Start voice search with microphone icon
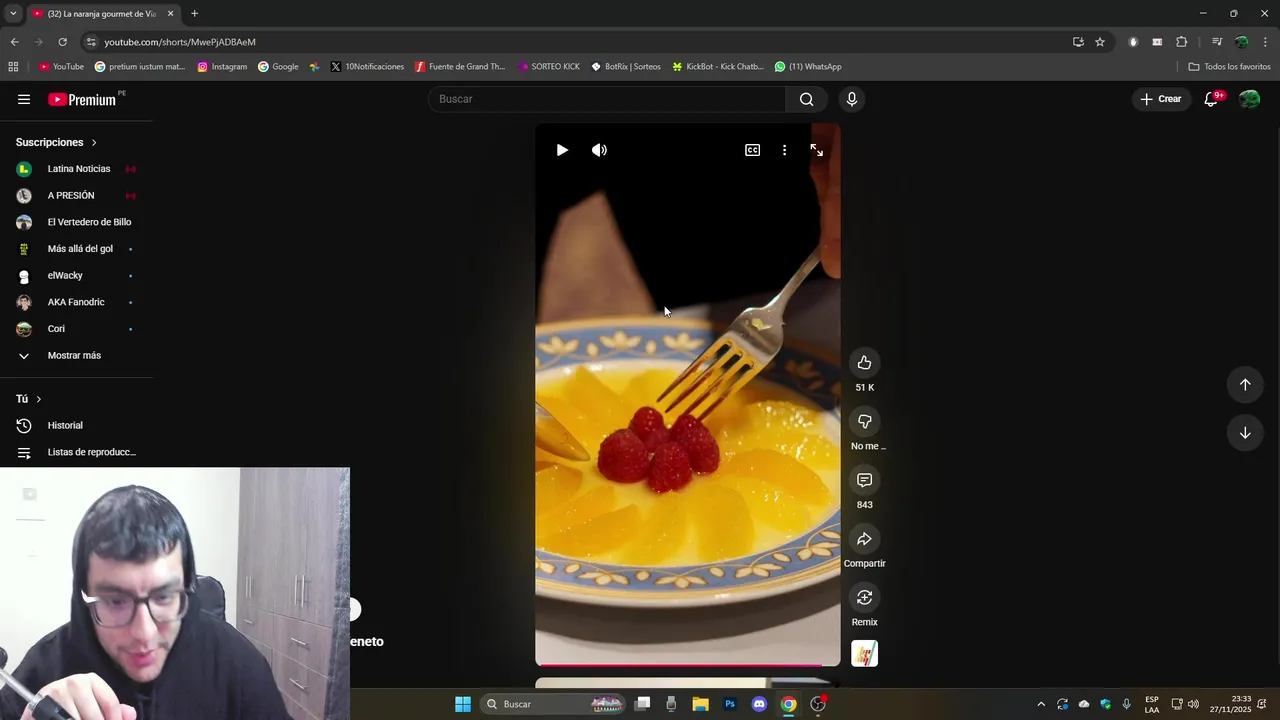Viewport: 1280px width, 720px height. tap(852, 99)
